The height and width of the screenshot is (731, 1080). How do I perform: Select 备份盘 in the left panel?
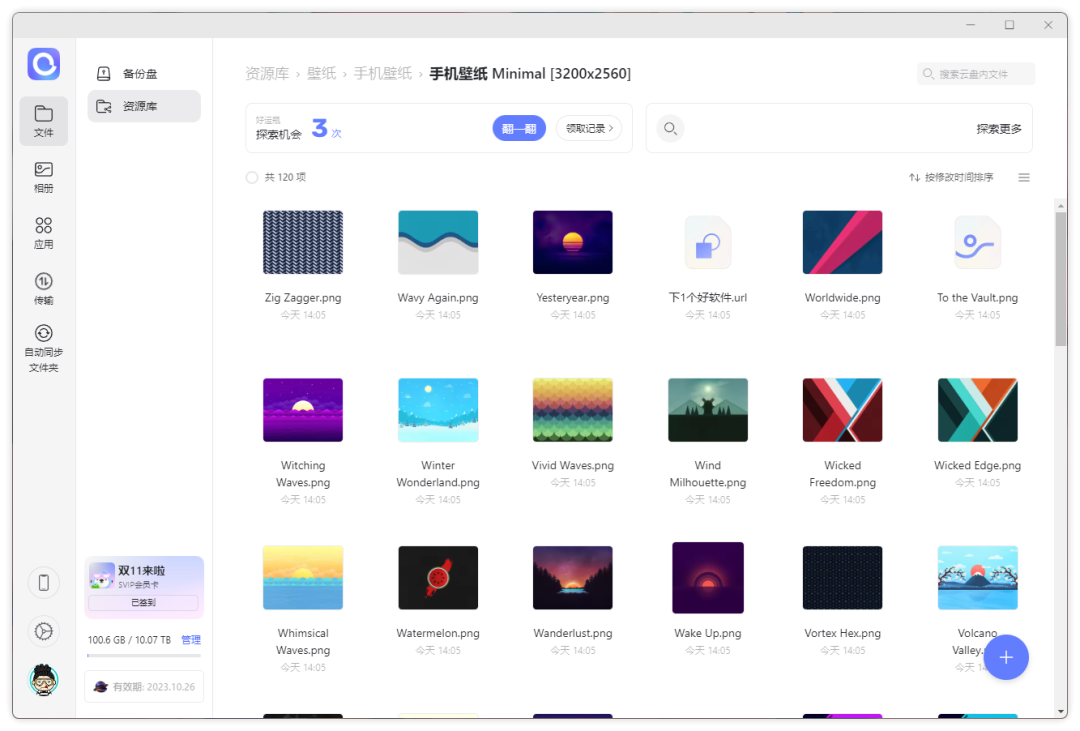[139, 74]
